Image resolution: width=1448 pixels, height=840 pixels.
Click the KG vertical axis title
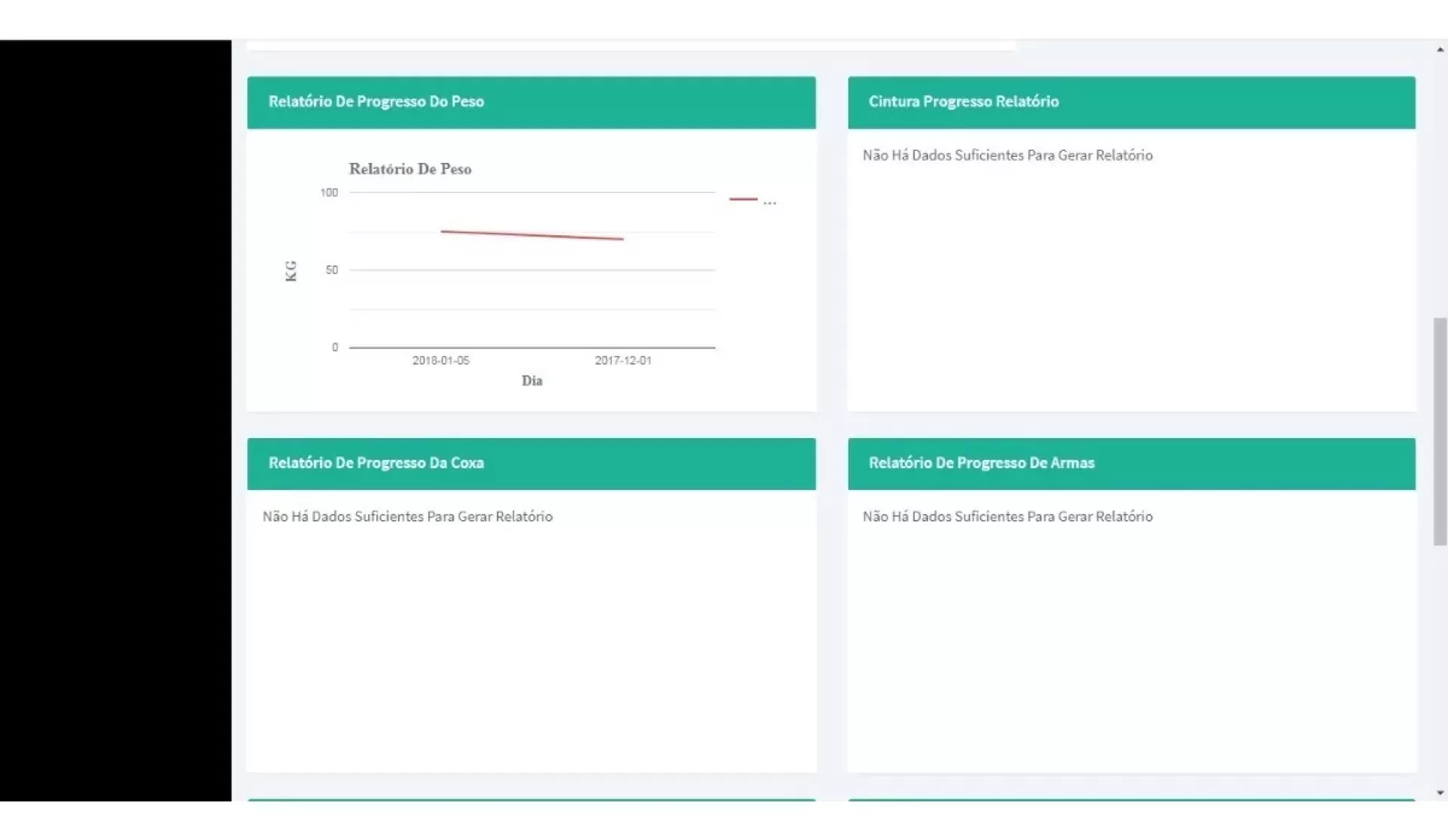click(x=291, y=271)
